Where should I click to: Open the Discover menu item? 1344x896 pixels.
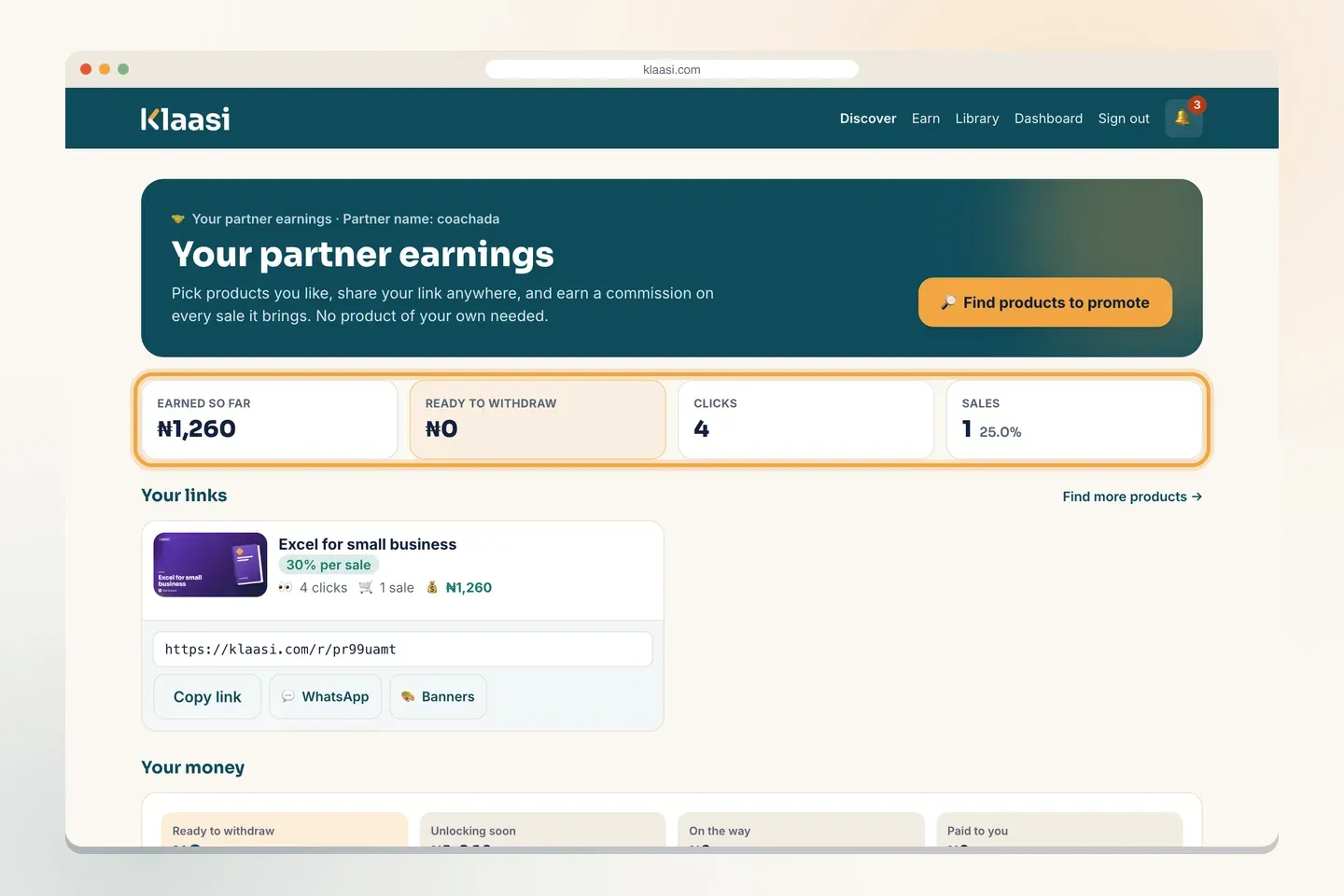tap(868, 119)
